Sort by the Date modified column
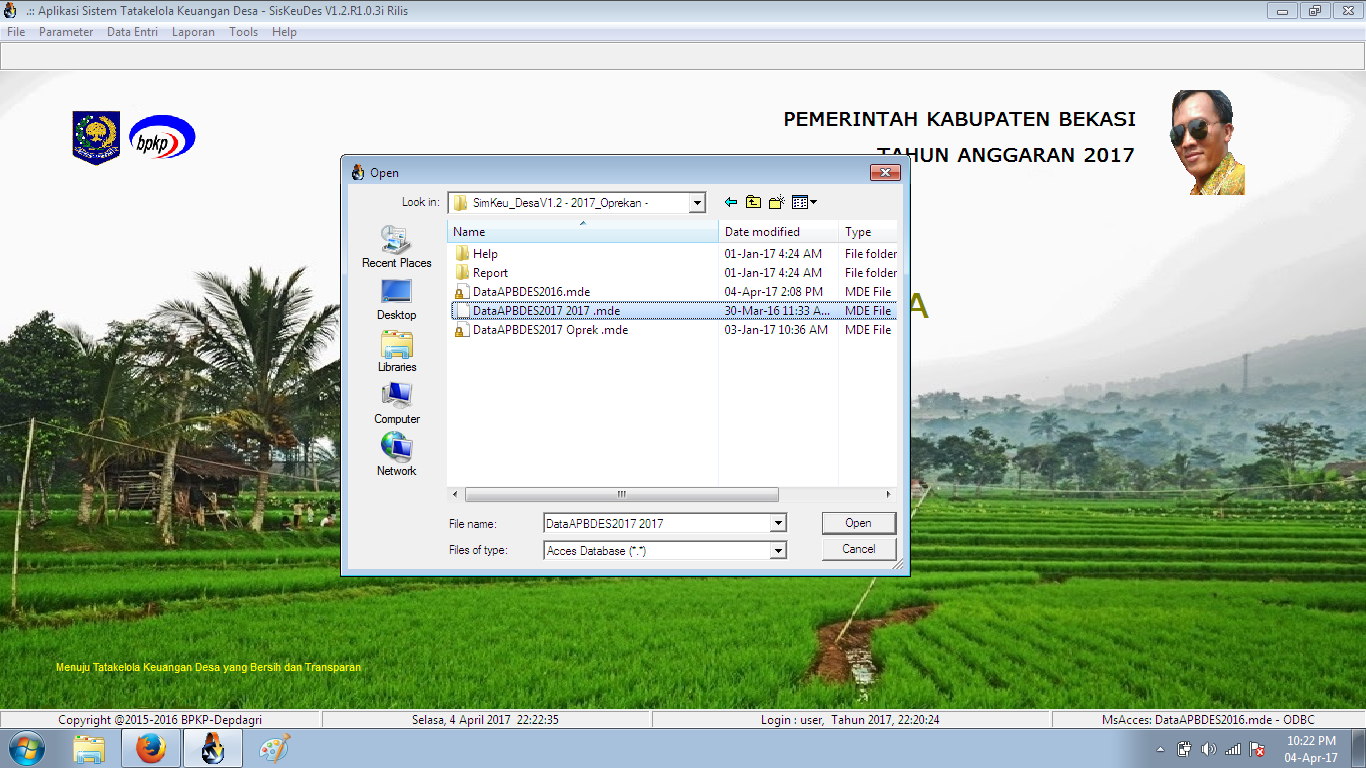The image size is (1366, 768). pyautogui.click(x=779, y=232)
